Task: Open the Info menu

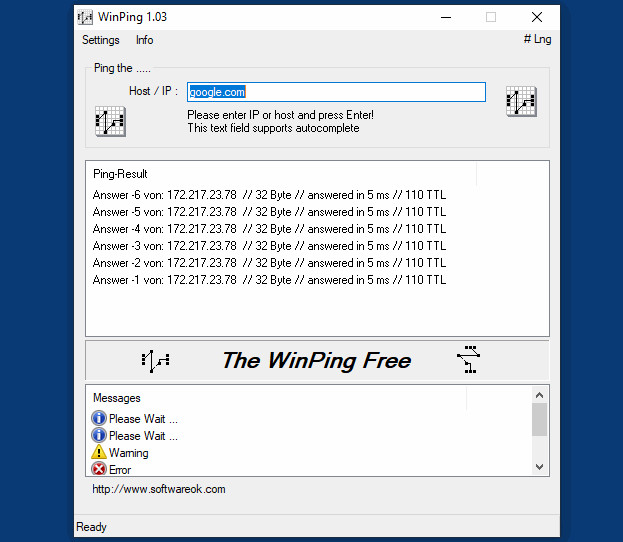Action: click(x=144, y=40)
